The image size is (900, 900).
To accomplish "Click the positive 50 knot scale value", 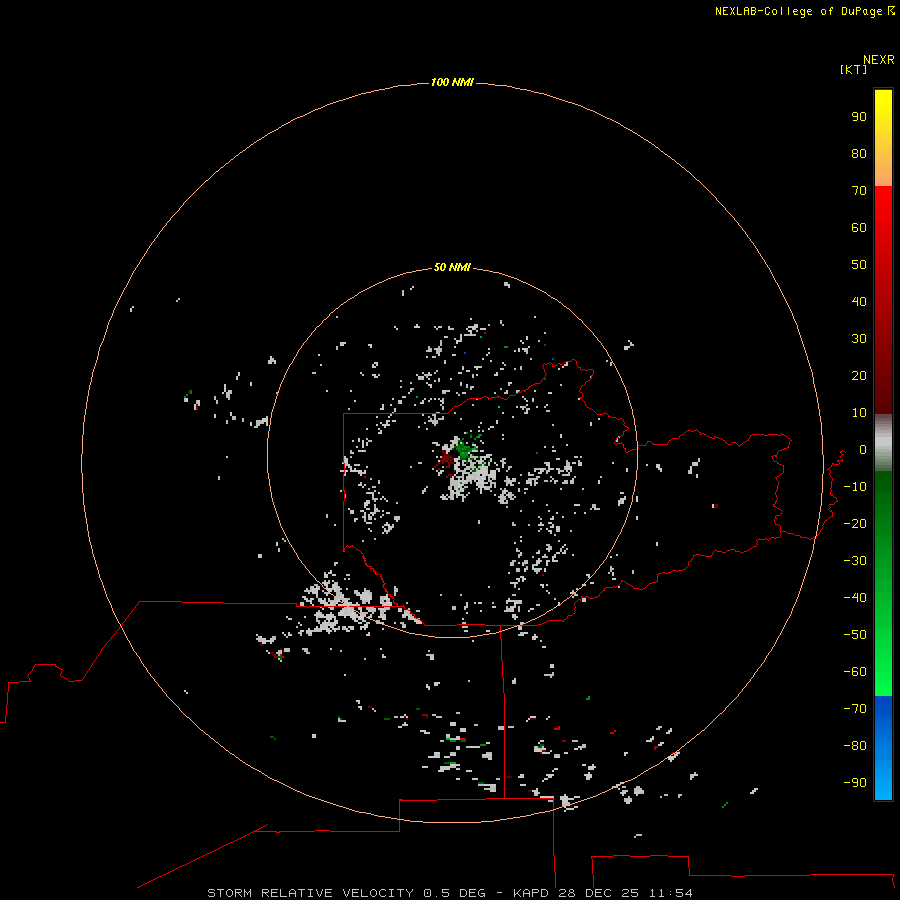I will (859, 265).
